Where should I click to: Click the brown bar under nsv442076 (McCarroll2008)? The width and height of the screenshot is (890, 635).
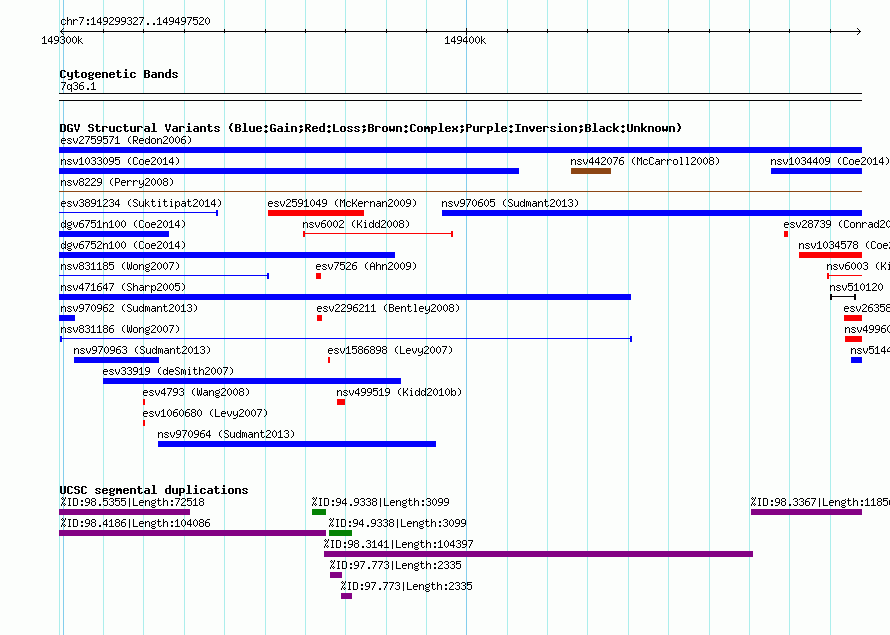tap(591, 171)
